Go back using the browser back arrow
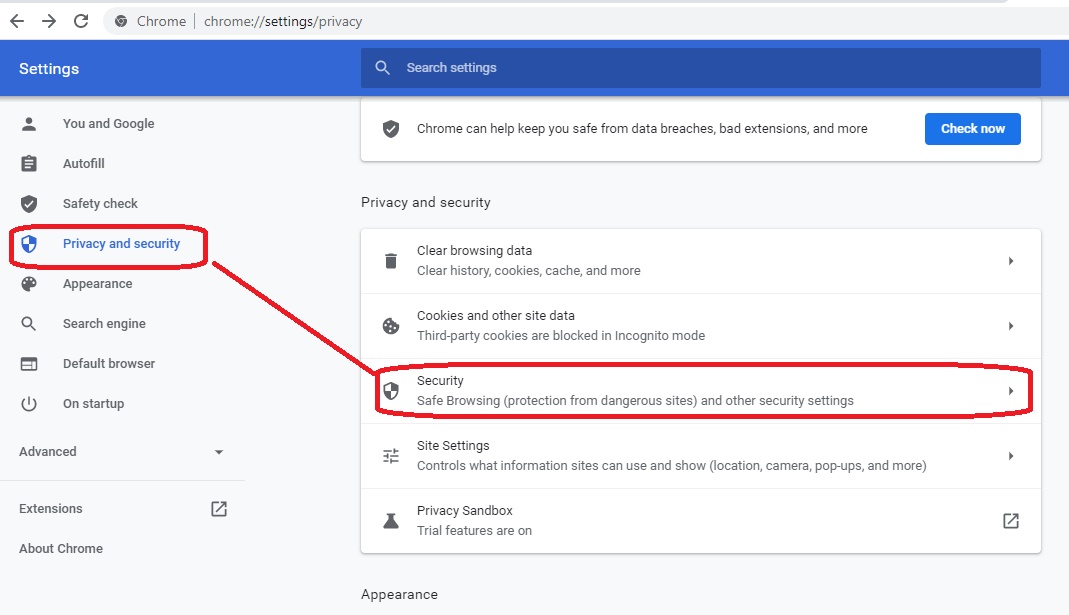This screenshot has height=615, width=1069. point(17,21)
